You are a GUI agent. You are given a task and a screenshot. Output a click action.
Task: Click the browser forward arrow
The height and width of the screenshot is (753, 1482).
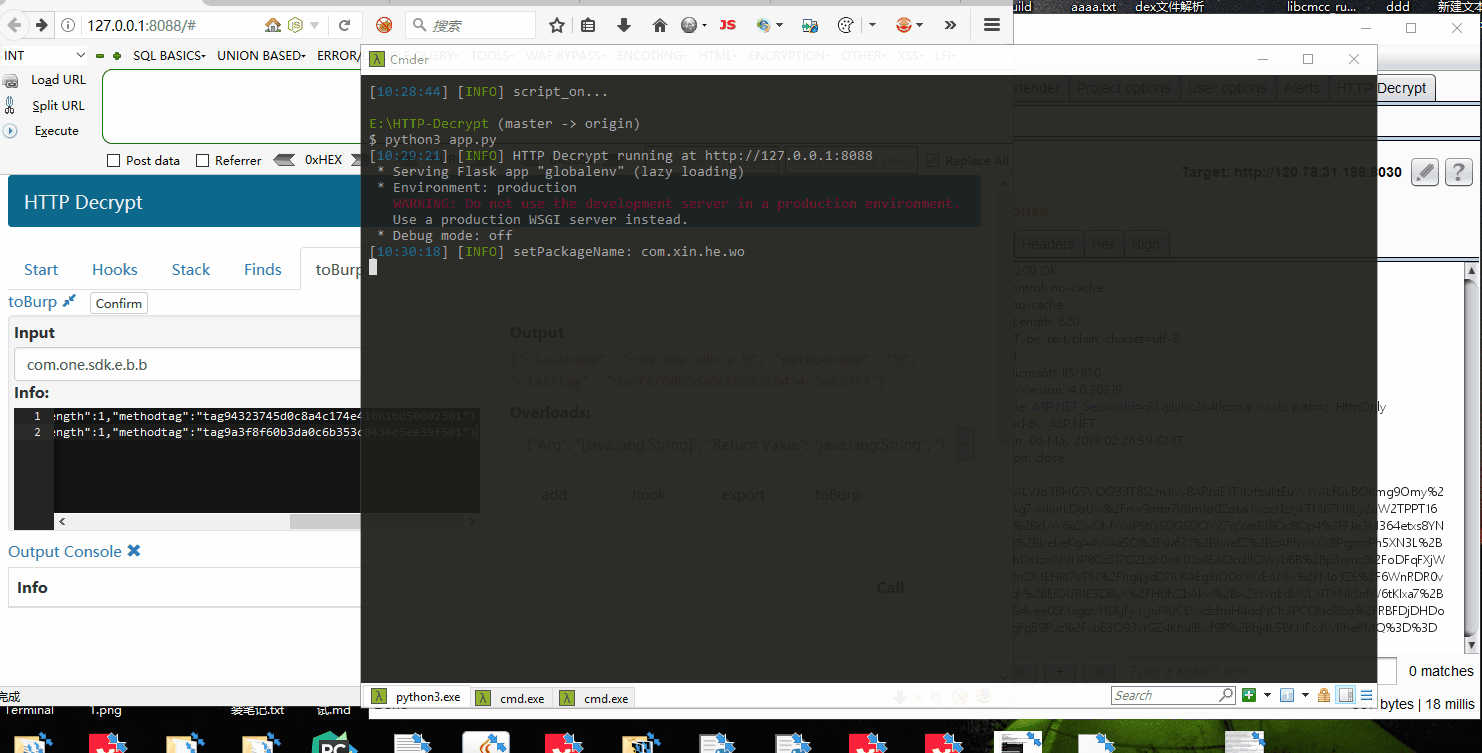[41, 25]
